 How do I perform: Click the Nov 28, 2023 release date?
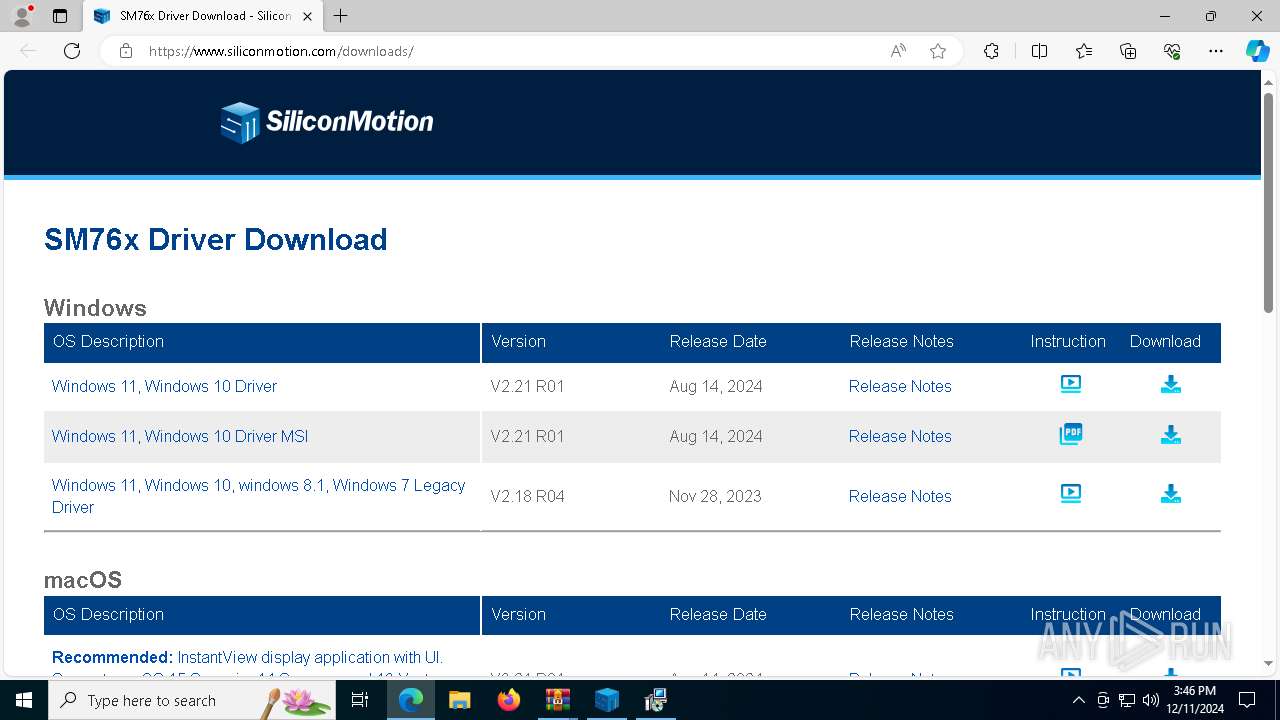pos(715,496)
